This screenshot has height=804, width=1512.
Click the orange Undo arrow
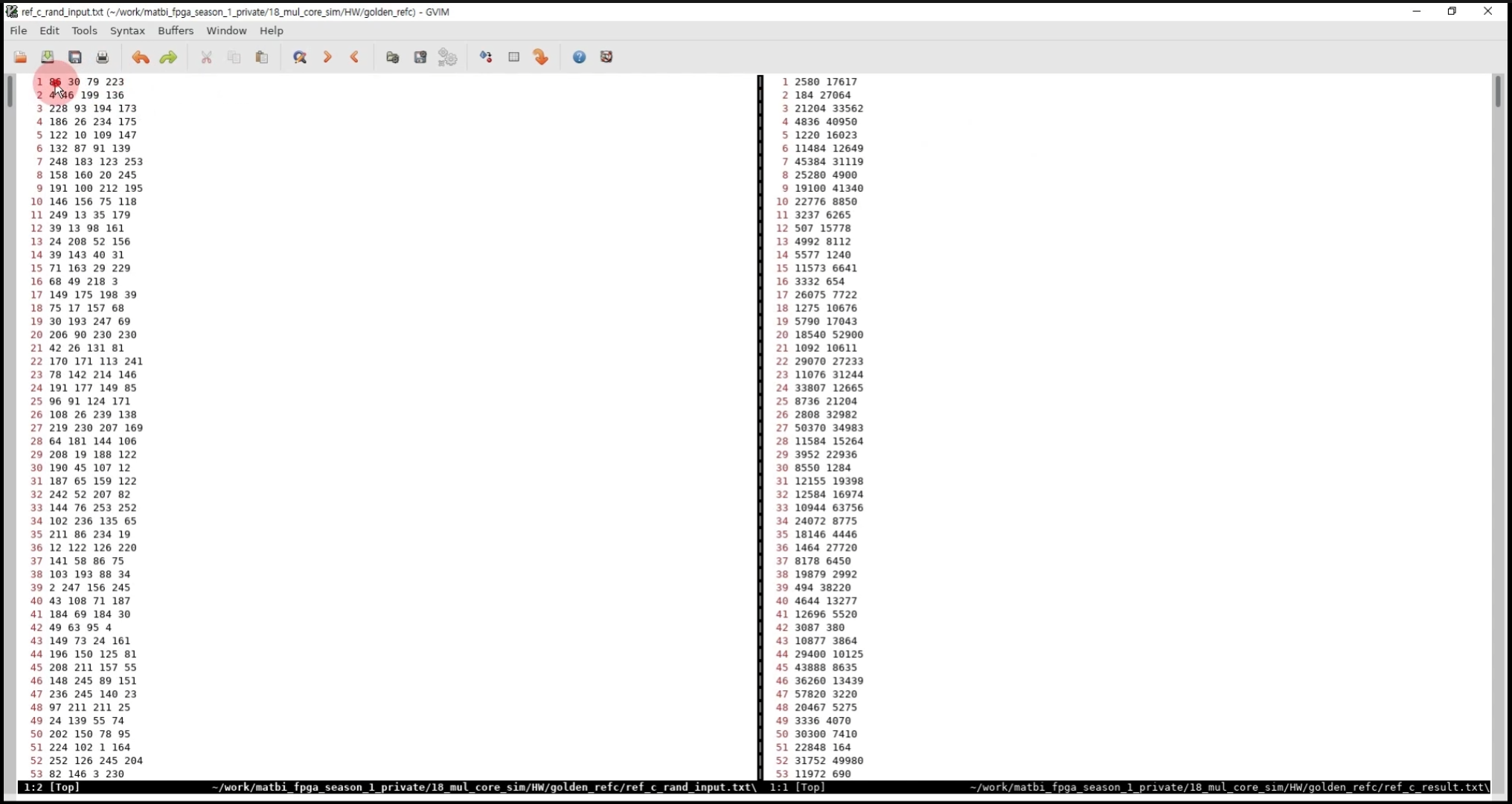pos(141,57)
